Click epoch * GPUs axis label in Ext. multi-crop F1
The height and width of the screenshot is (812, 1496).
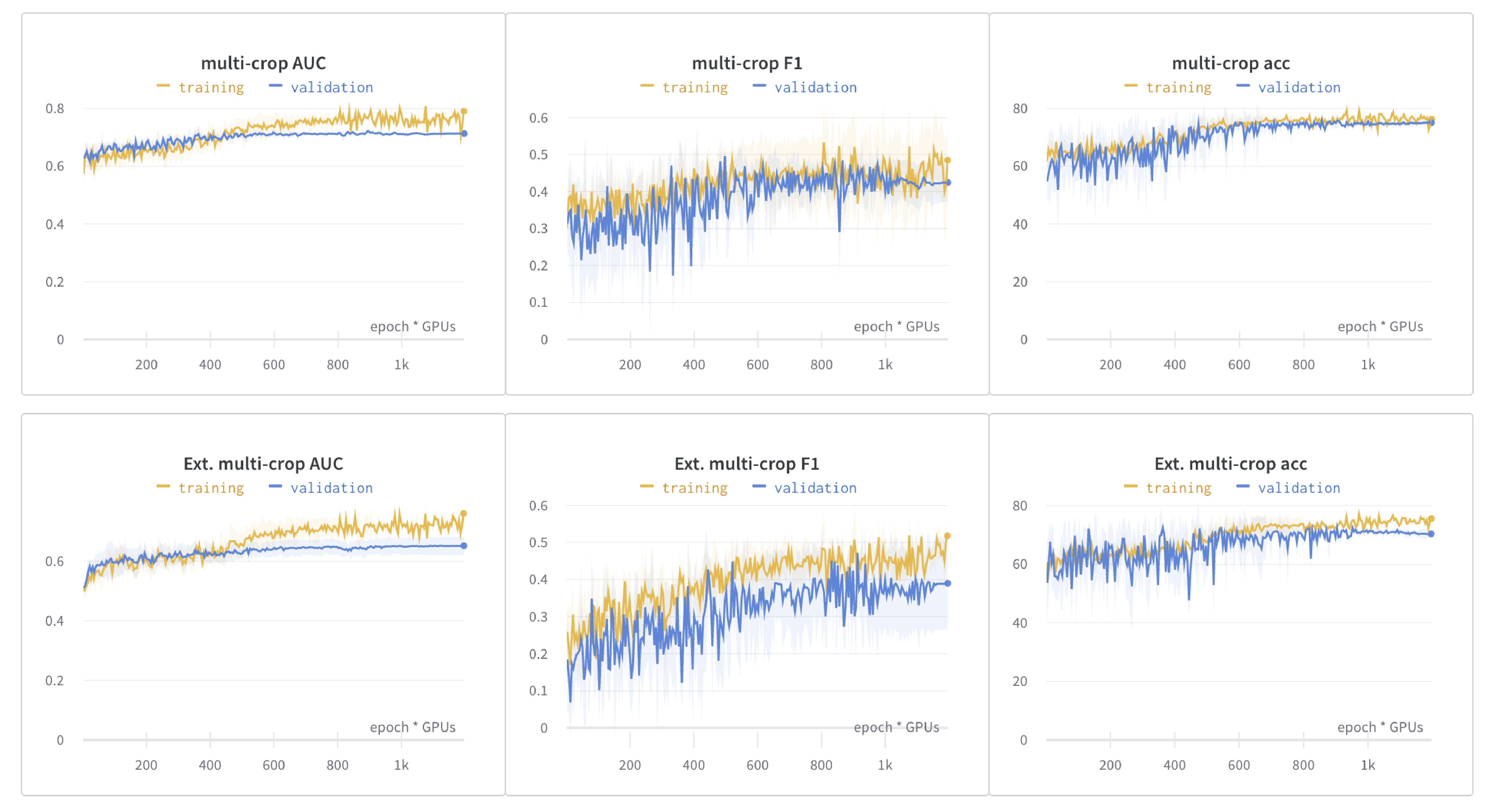(x=897, y=727)
